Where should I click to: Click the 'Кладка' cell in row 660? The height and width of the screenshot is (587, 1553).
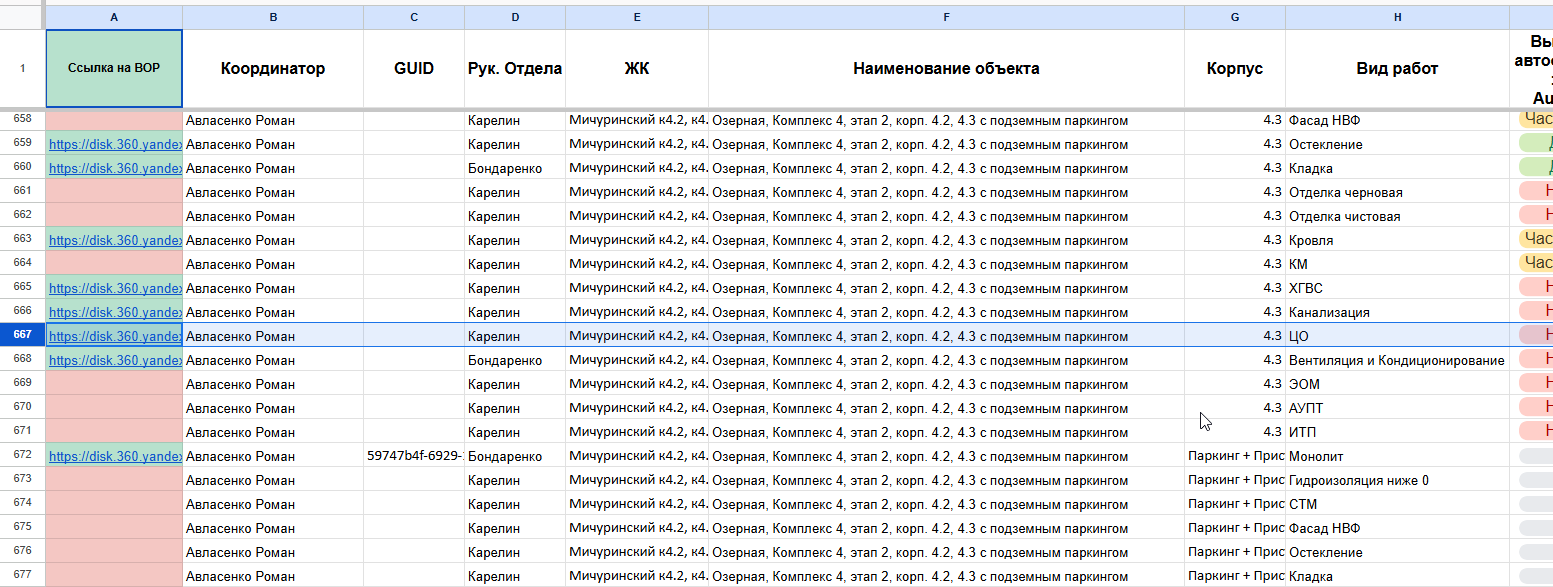point(1398,168)
